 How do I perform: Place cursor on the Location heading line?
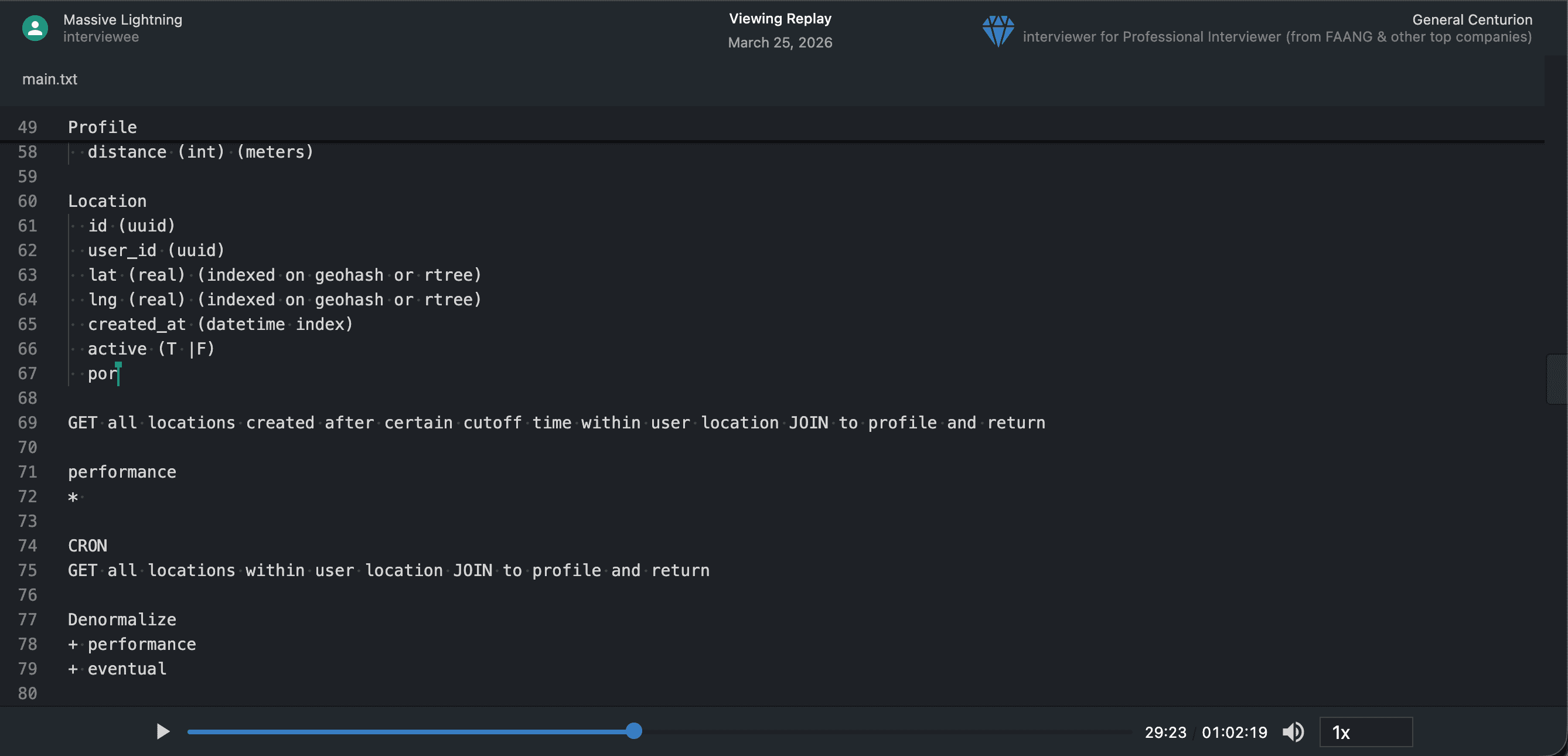click(107, 201)
